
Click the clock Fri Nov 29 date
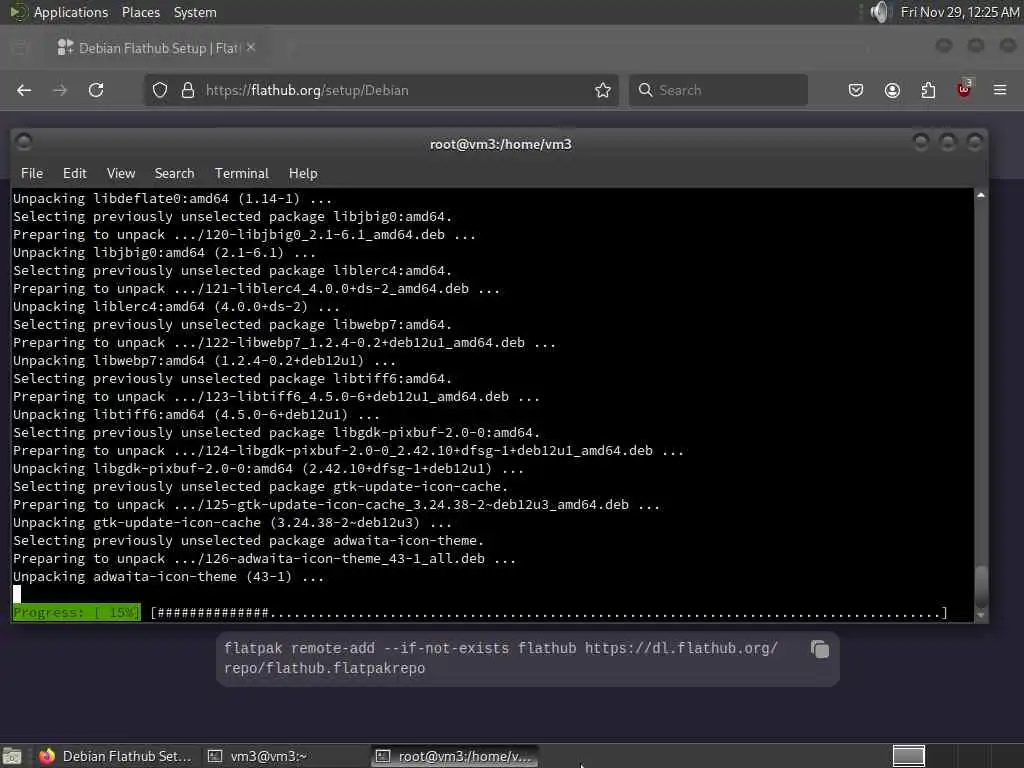[x=960, y=12]
